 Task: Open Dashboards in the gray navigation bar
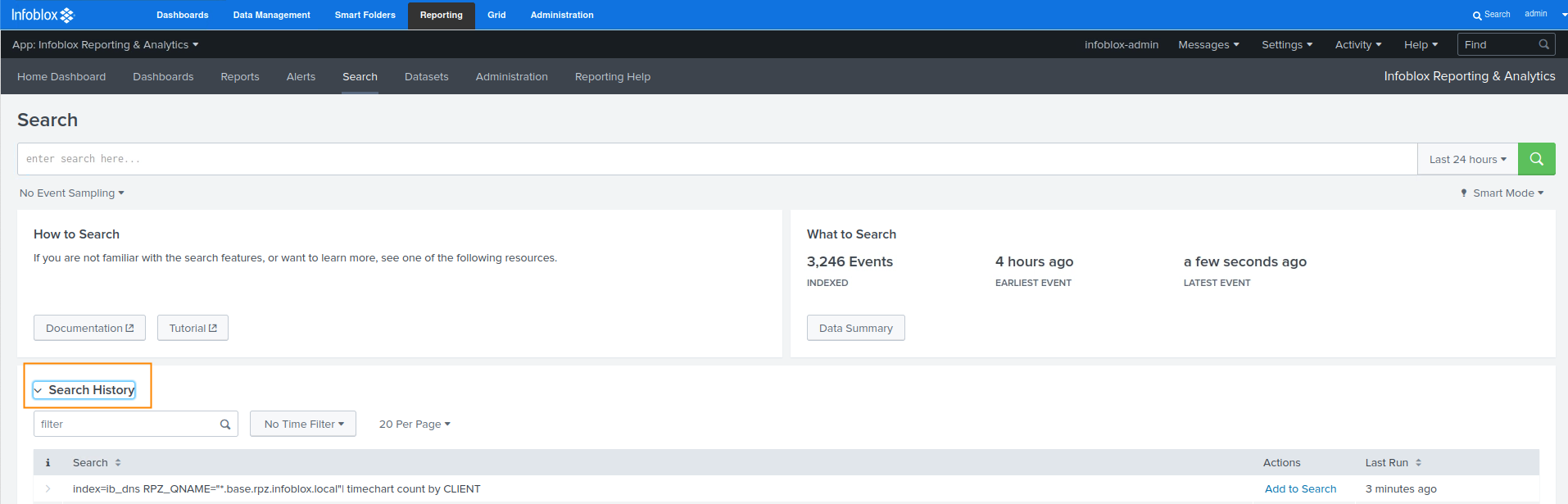coord(163,77)
